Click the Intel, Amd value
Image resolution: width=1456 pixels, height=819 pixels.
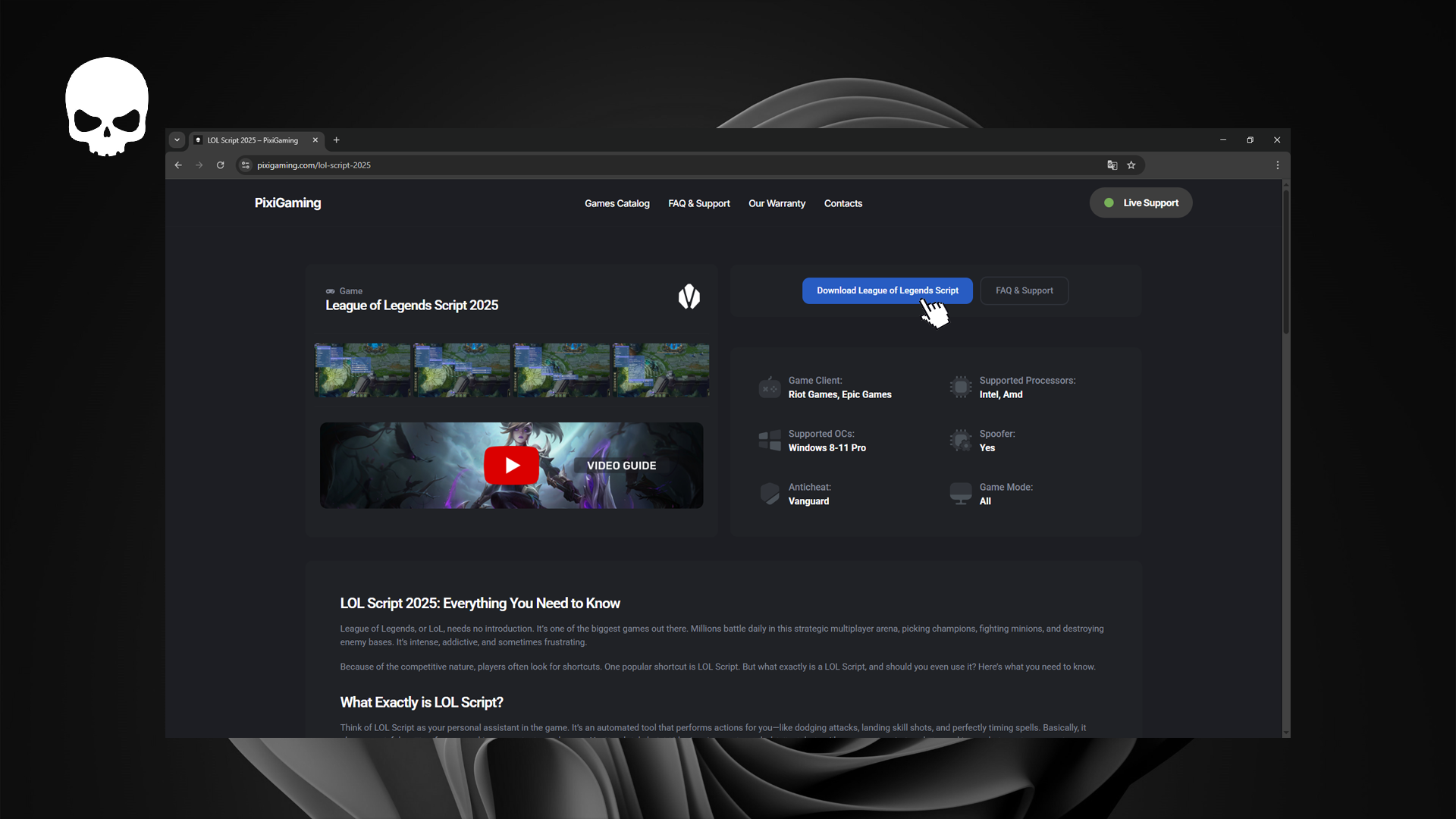[x=1000, y=394]
